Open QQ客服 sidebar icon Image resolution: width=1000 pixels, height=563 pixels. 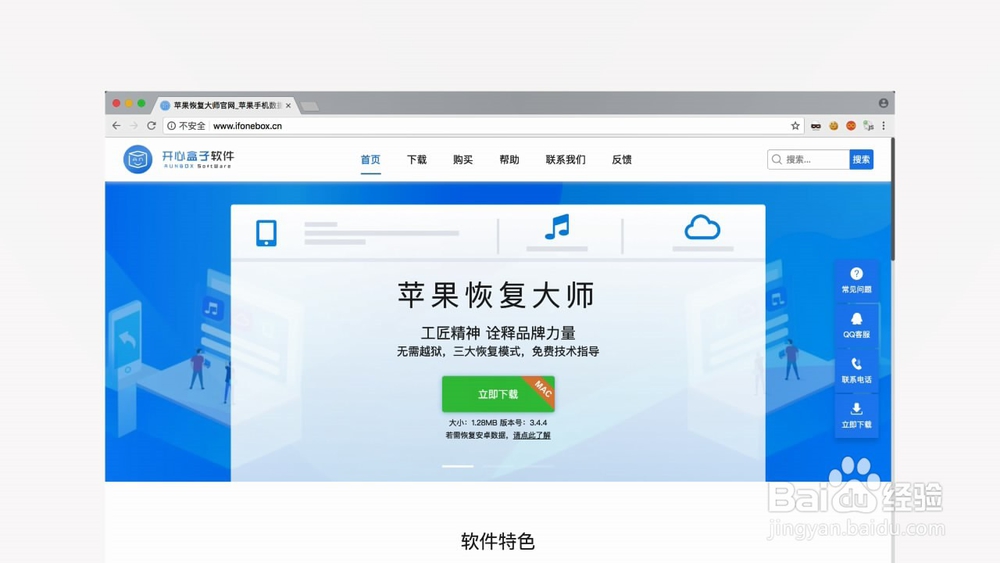coord(857,325)
